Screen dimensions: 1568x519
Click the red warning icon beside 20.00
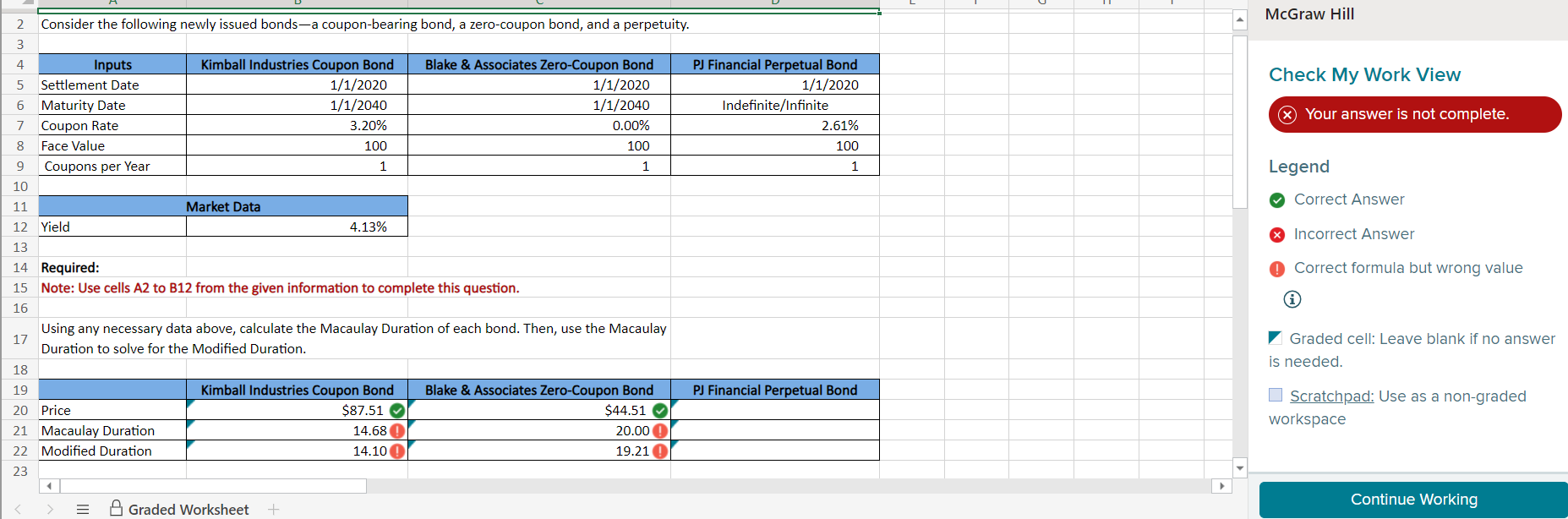point(660,431)
